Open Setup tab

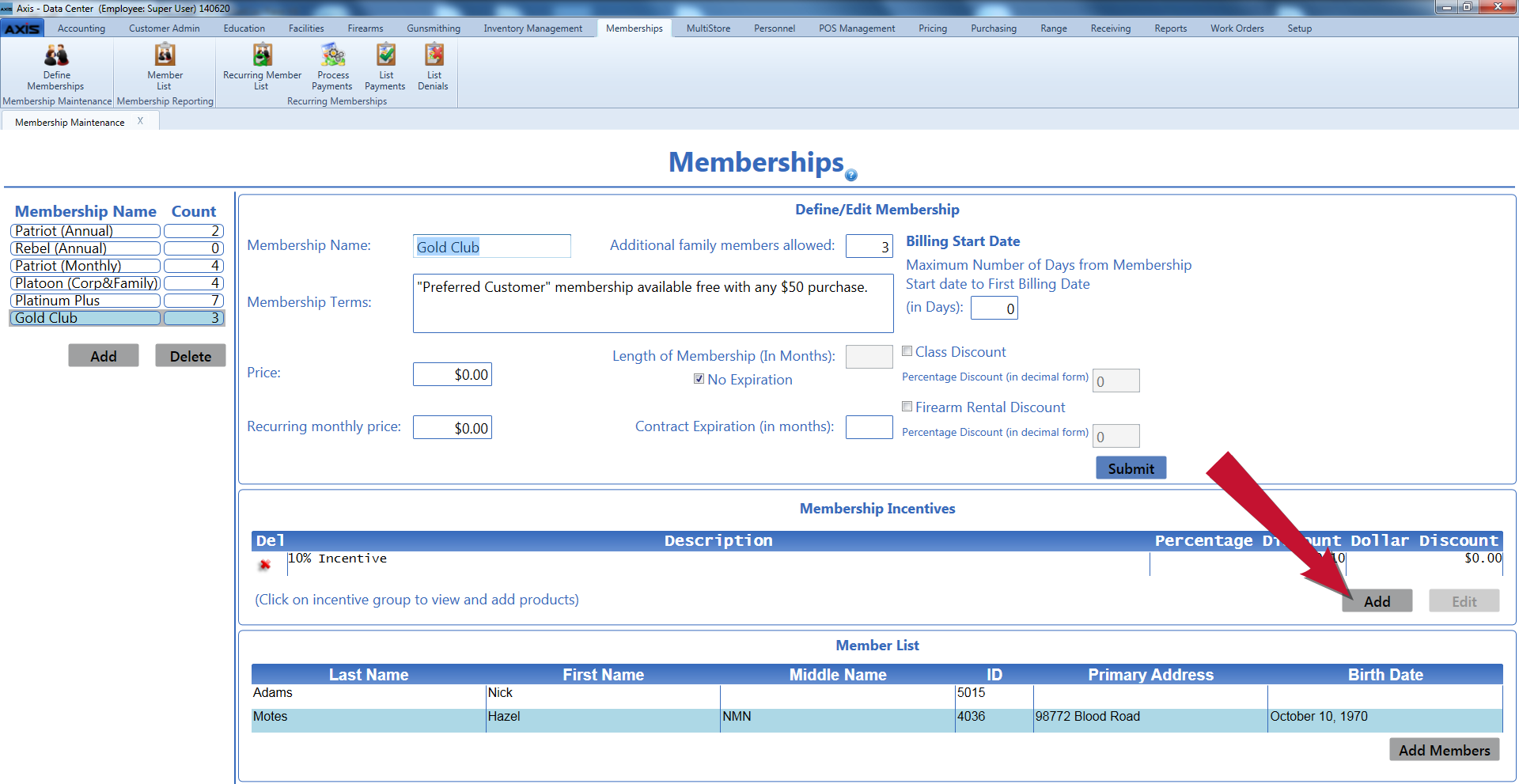pos(1300,28)
